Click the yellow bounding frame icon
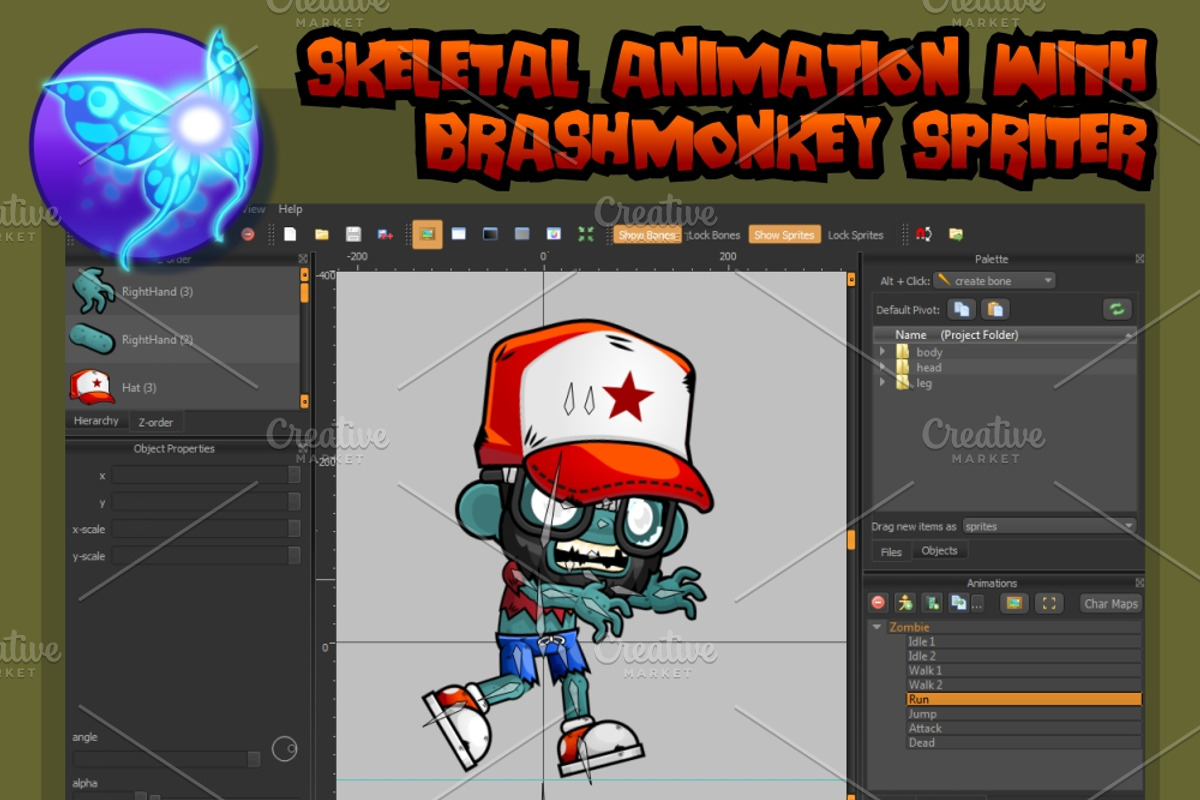This screenshot has width=1200, height=800. click(x=1048, y=603)
